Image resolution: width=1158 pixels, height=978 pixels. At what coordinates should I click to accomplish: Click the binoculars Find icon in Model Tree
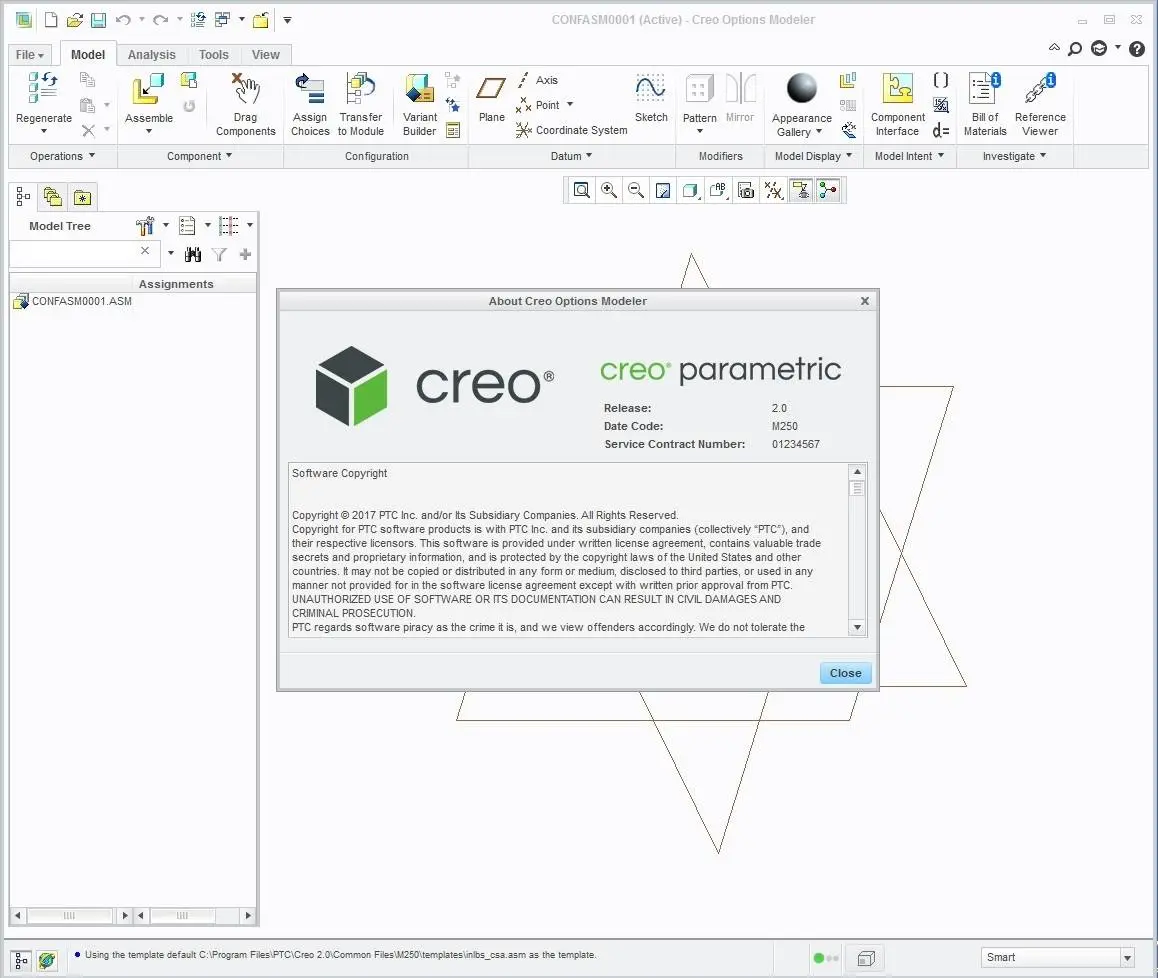tap(193, 255)
